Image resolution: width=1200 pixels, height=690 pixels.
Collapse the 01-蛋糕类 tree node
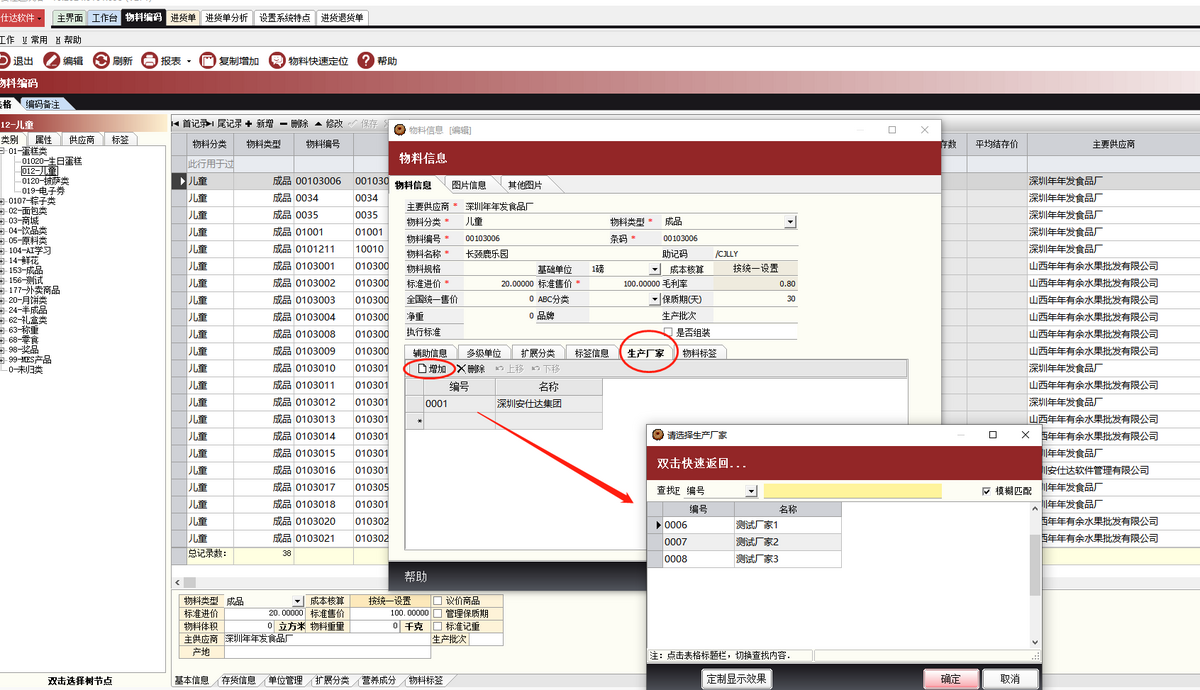[x=4, y=151]
